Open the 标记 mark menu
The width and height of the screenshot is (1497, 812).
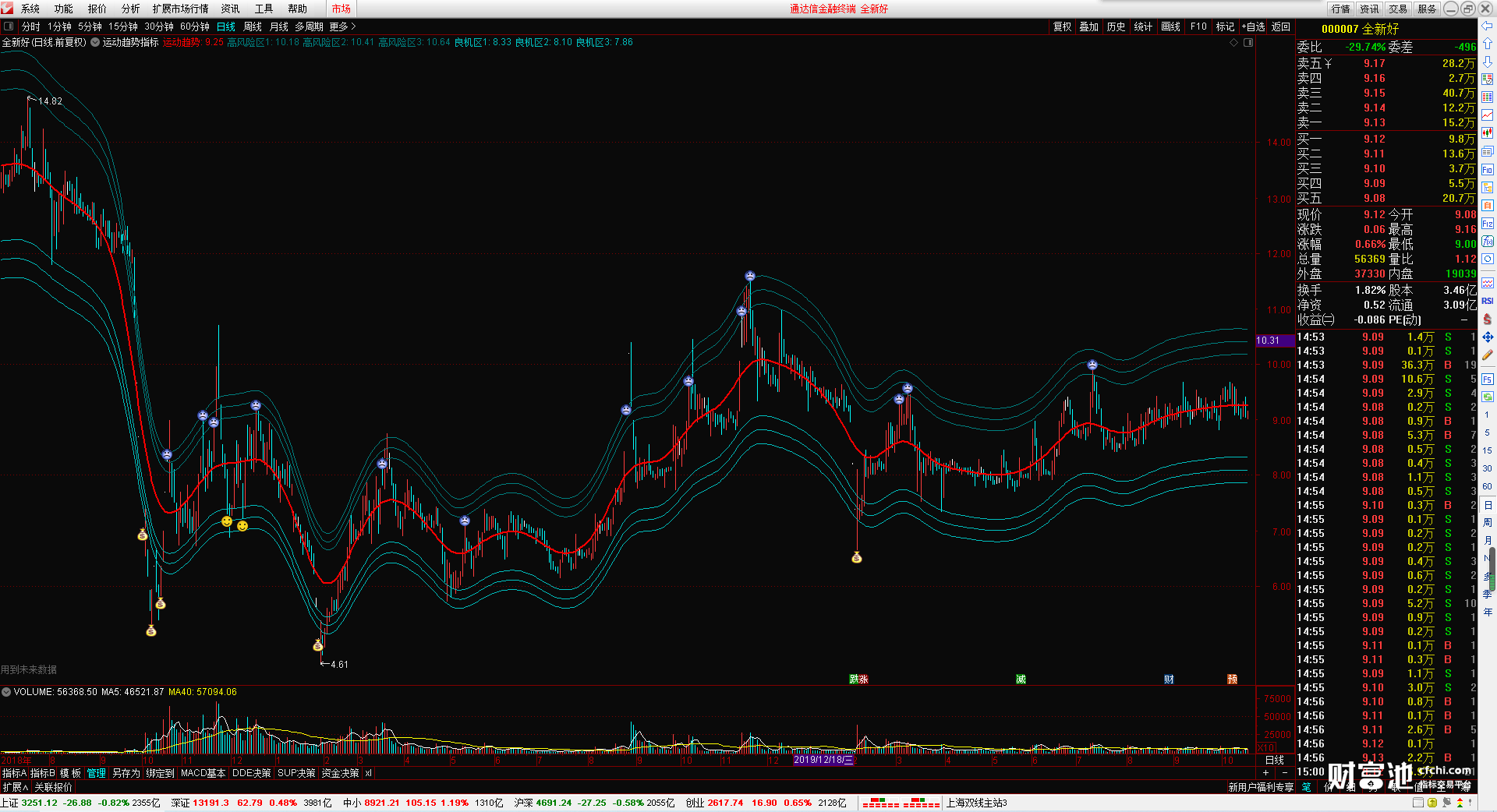[x=1225, y=26]
